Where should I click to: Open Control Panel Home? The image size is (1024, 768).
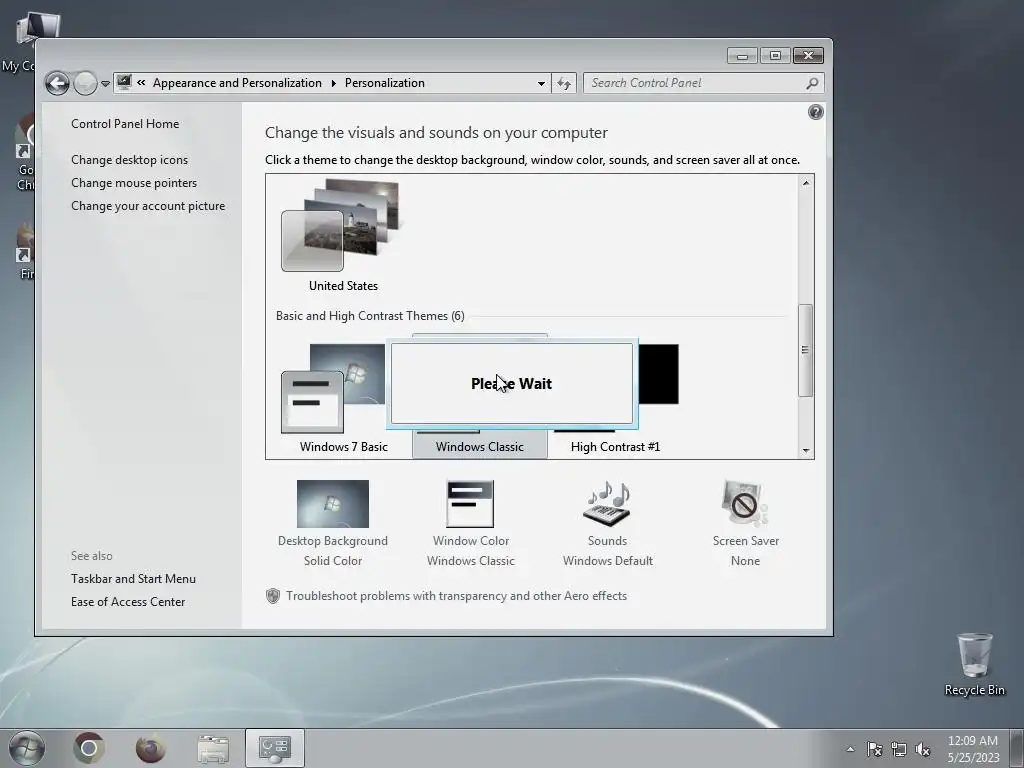[x=125, y=123]
